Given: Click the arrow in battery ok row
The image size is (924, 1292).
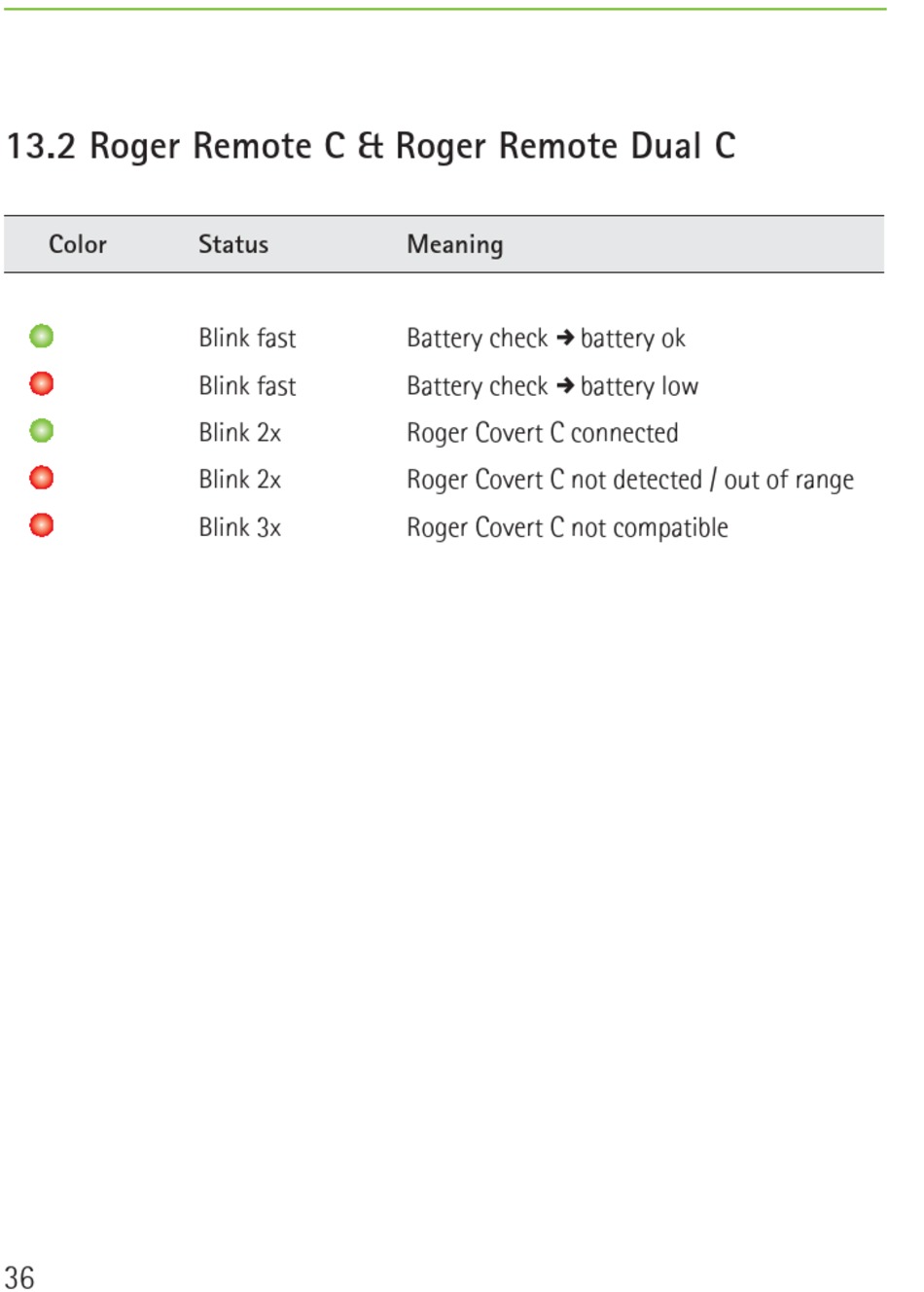Looking at the screenshot, I should tap(565, 338).
